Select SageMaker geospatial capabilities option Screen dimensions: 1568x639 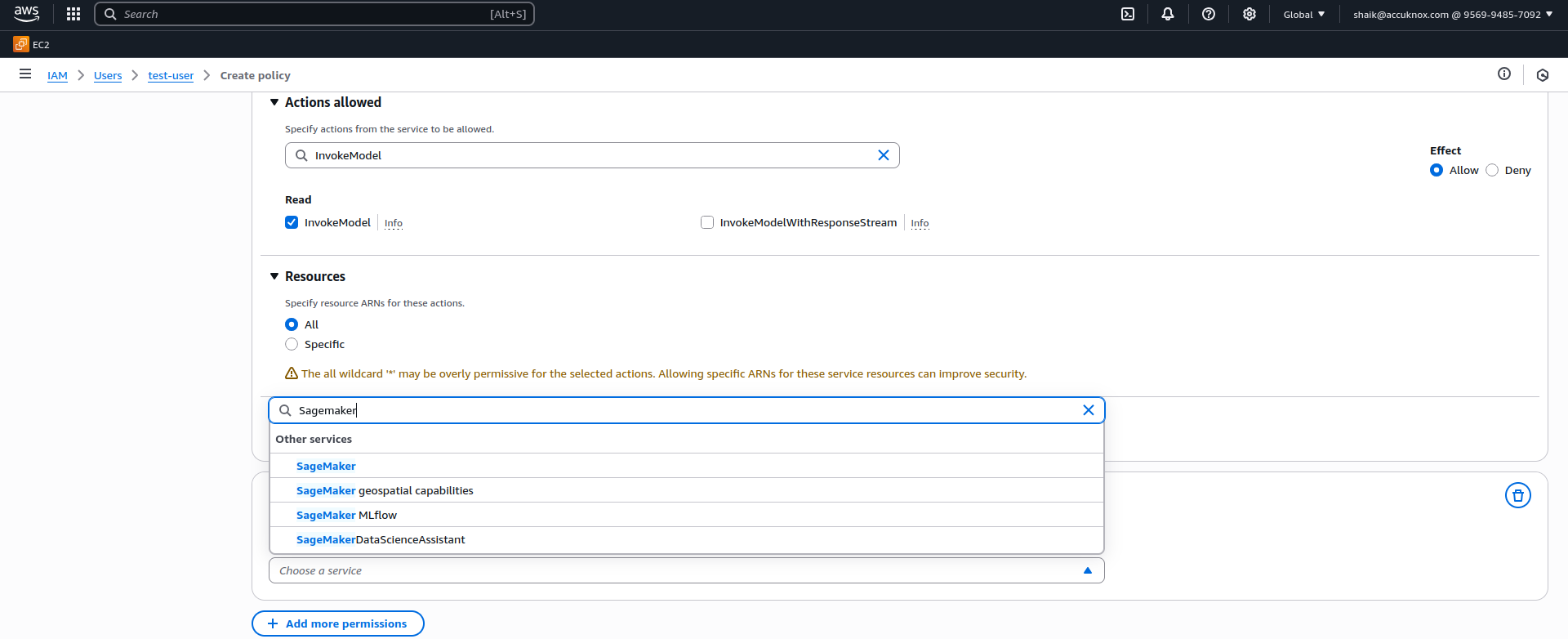coord(385,490)
